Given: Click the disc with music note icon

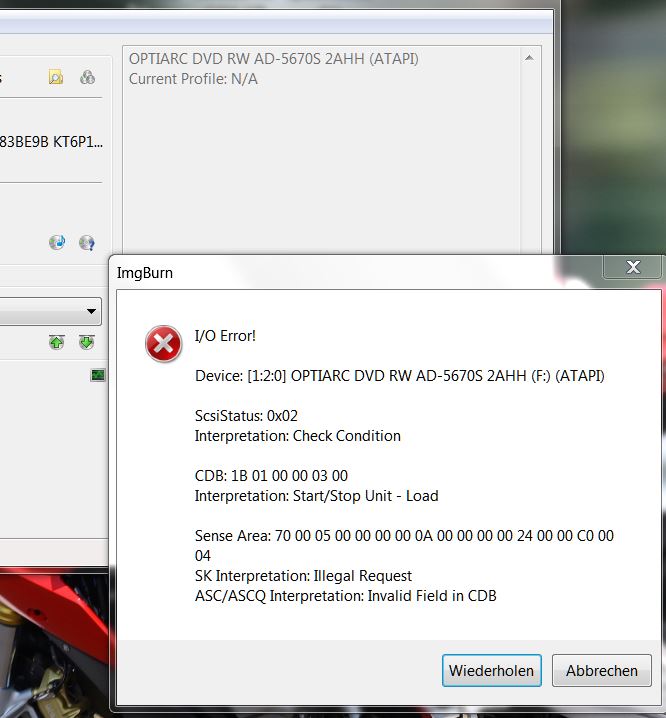Looking at the screenshot, I should 57,242.
